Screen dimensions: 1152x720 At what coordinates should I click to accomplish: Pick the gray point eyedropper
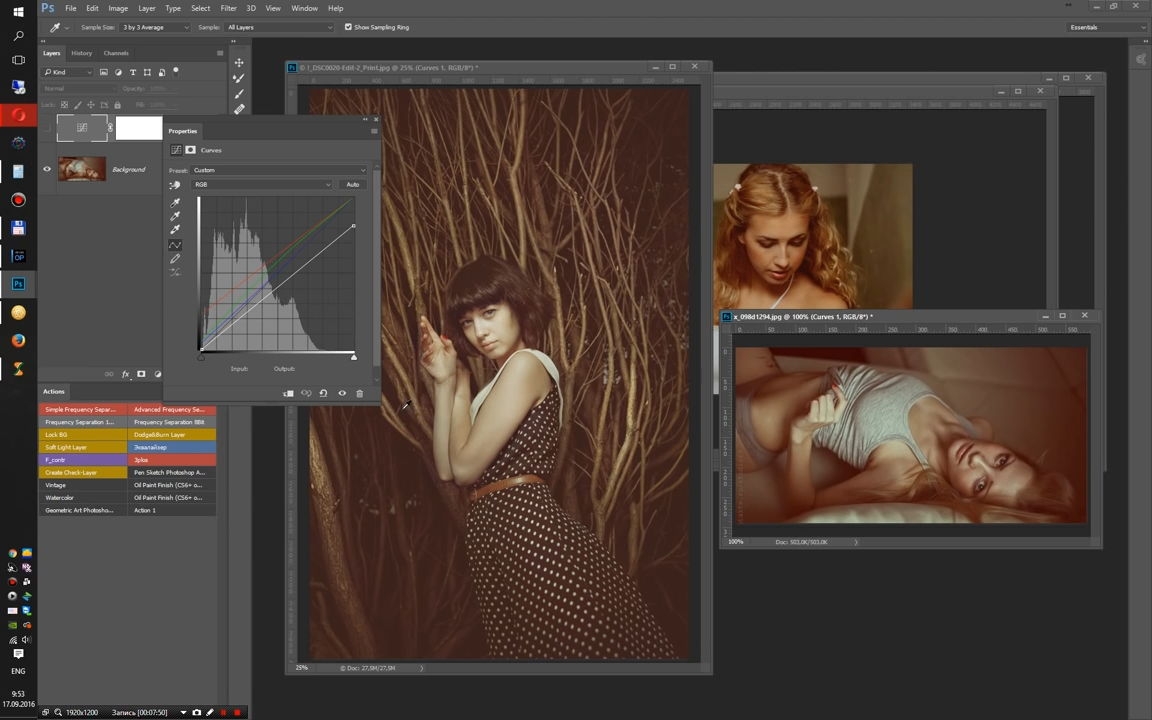pos(175,216)
